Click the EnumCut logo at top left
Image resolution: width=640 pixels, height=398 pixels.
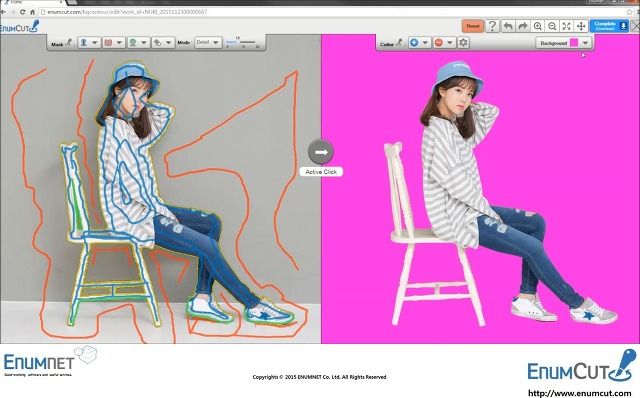click(x=19, y=27)
